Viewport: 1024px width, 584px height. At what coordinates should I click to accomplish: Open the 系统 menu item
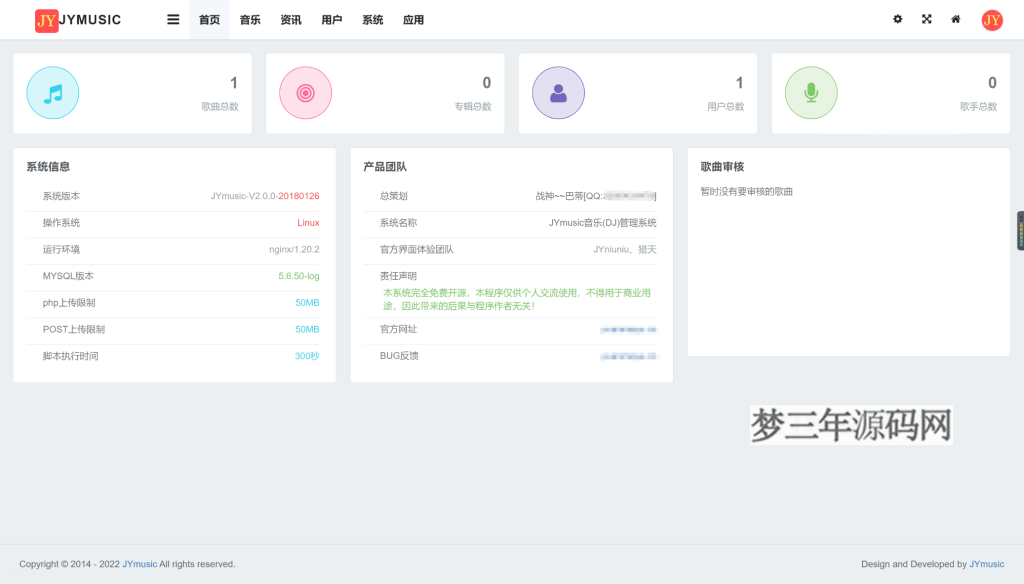tap(372, 19)
